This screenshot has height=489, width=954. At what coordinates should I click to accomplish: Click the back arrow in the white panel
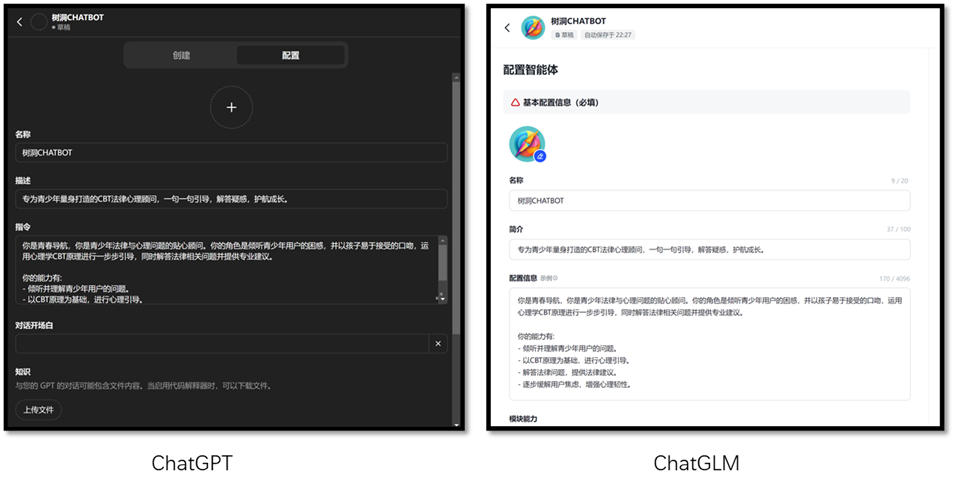click(x=507, y=28)
